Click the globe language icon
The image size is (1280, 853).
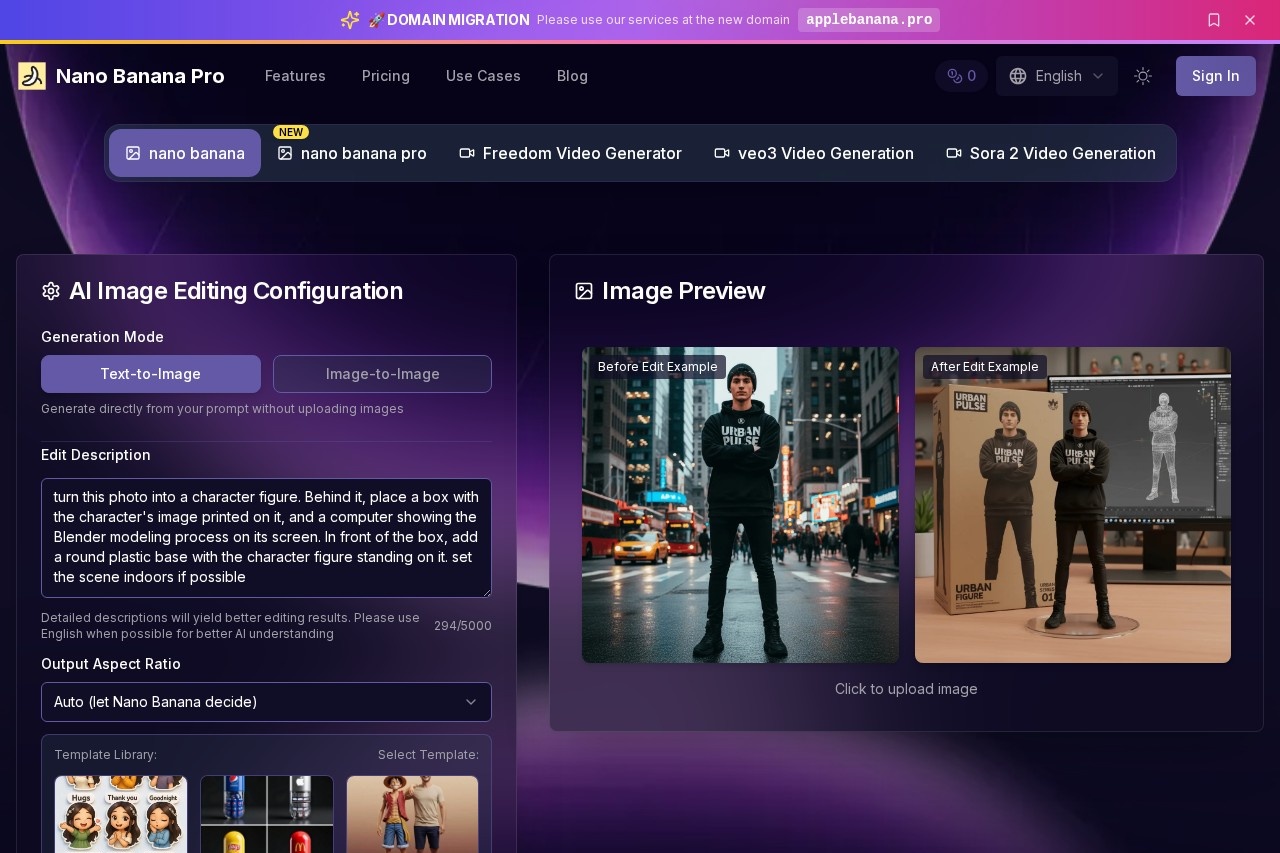pos(1018,76)
